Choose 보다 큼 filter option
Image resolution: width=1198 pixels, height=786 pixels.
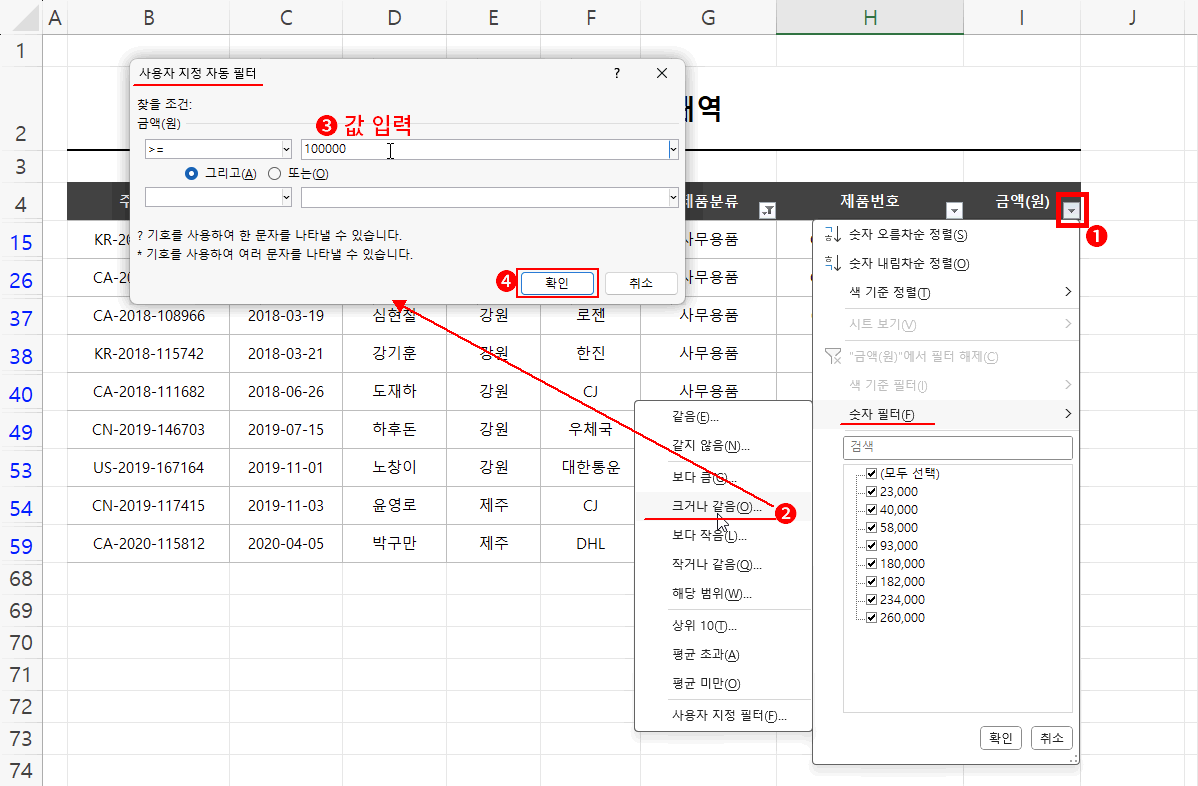click(723, 478)
